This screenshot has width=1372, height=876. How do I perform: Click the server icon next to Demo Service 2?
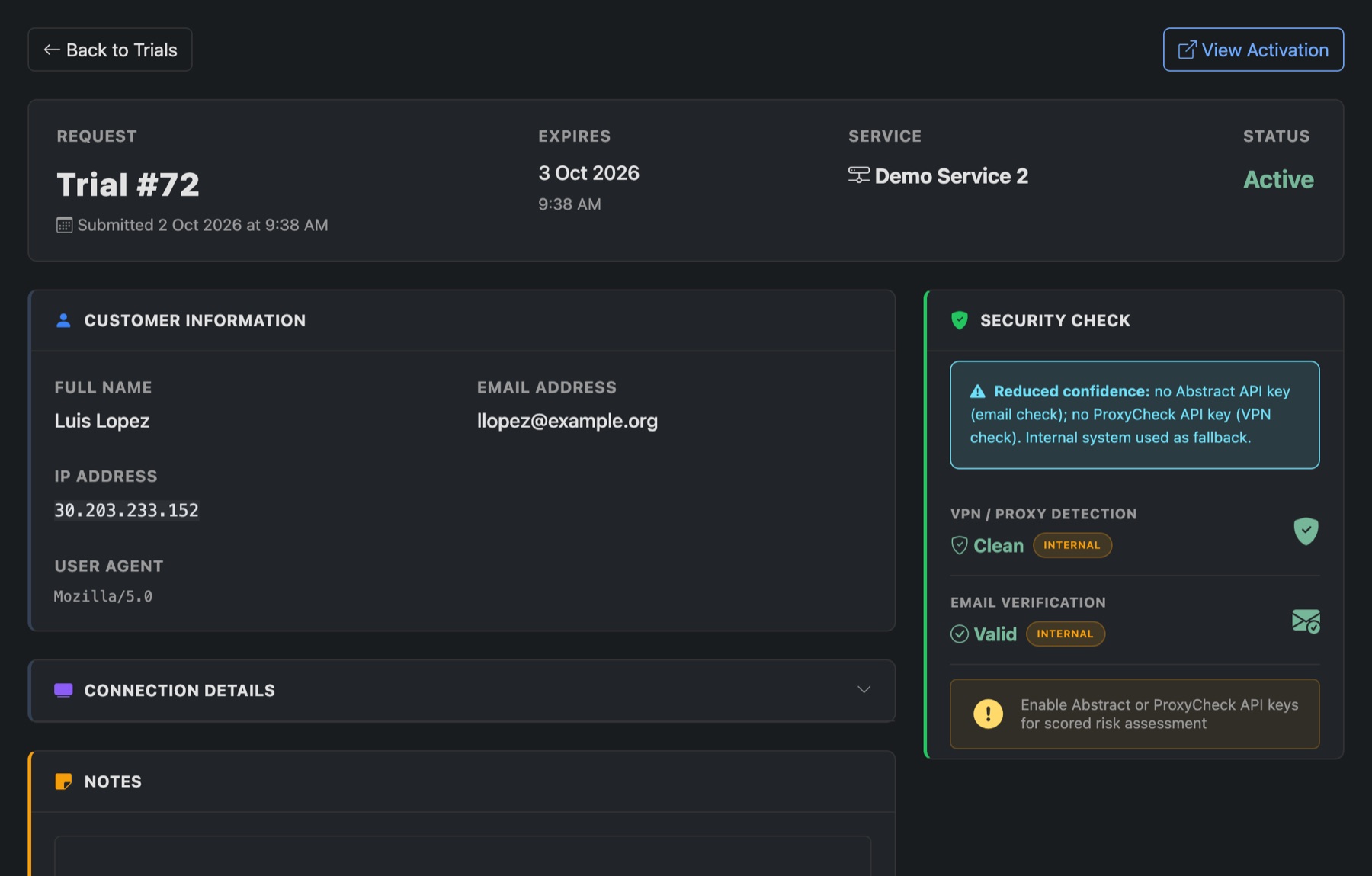pyautogui.click(x=858, y=175)
